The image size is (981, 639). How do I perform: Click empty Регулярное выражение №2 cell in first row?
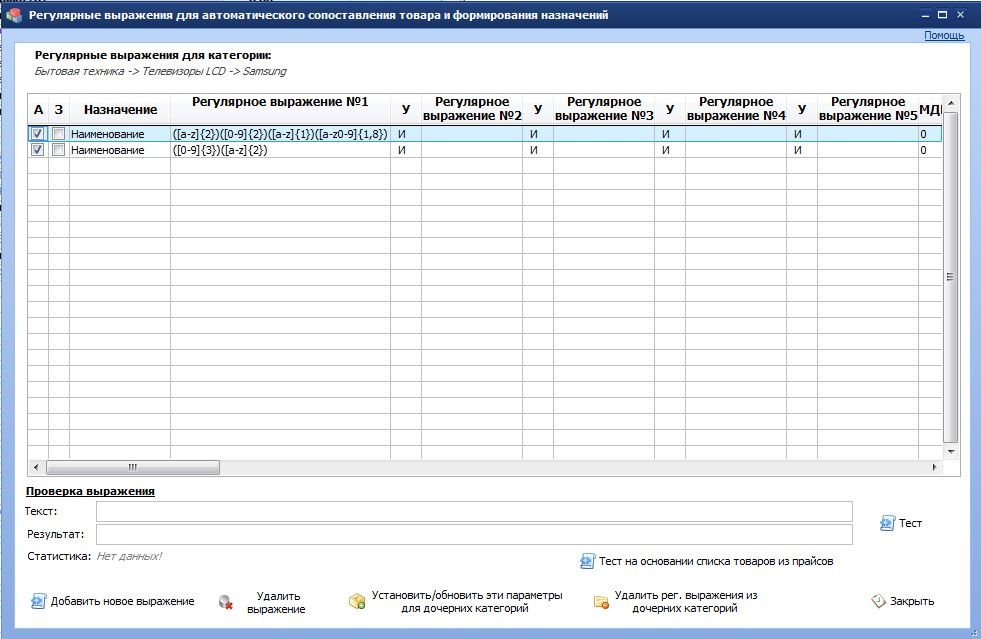[472, 133]
